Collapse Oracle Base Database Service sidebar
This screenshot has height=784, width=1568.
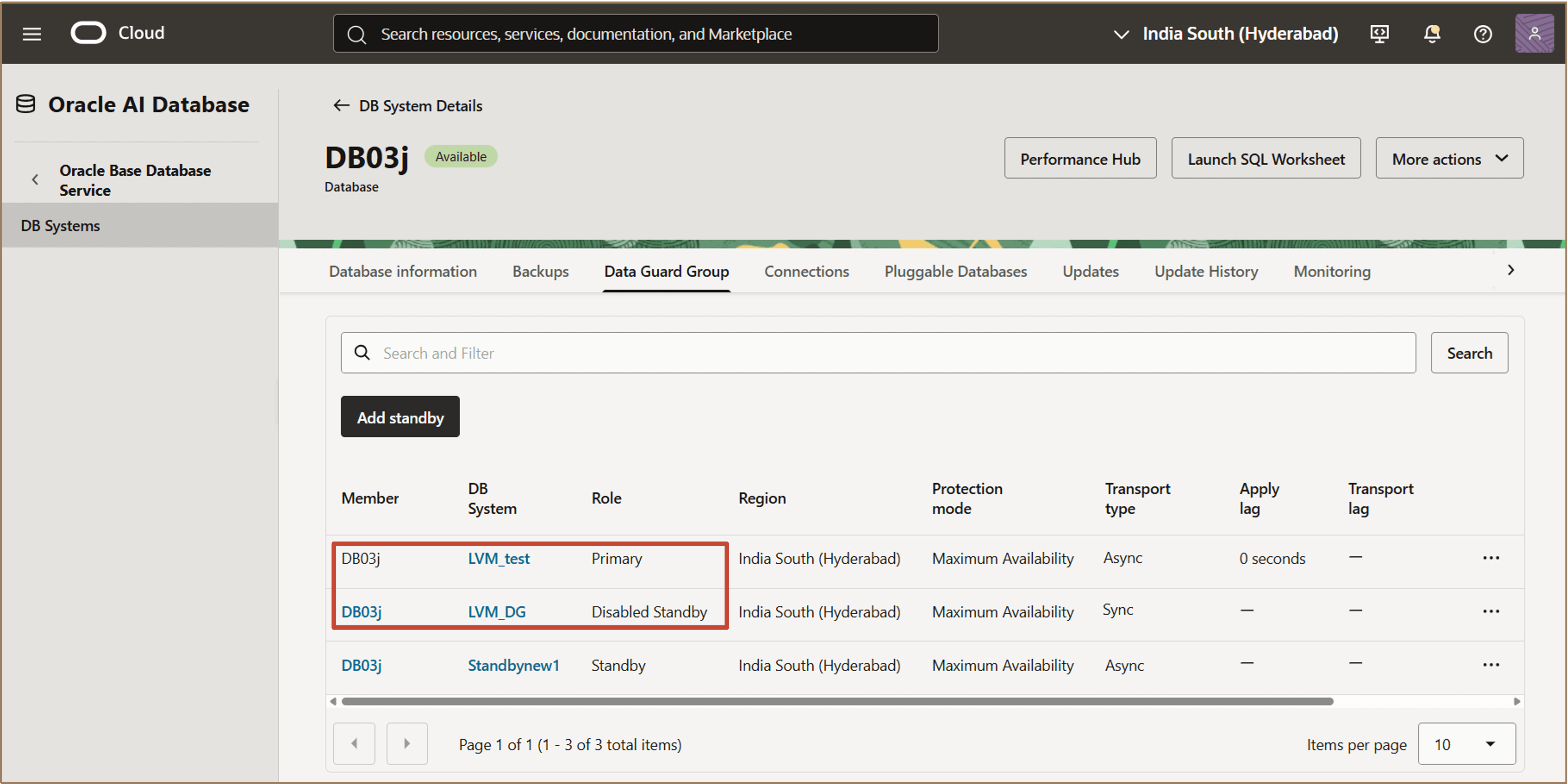[35, 179]
